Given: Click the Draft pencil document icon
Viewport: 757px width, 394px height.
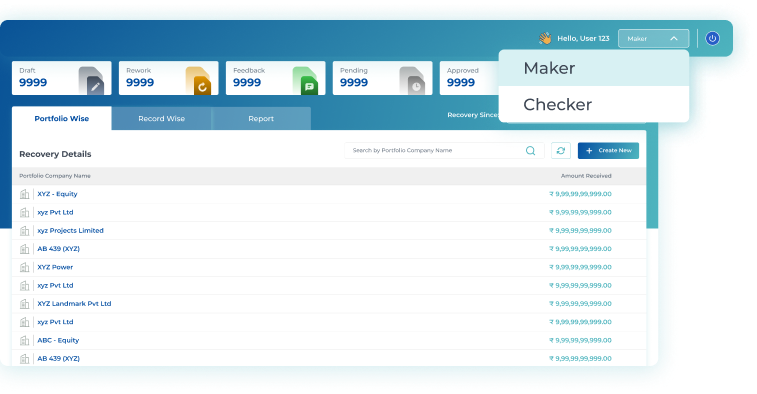Looking at the screenshot, I should pyautogui.click(x=91, y=80).
